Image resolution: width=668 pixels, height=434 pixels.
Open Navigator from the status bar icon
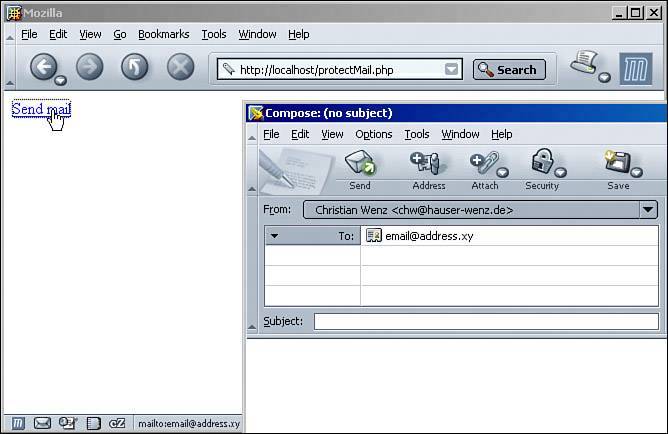click(18, 423)
